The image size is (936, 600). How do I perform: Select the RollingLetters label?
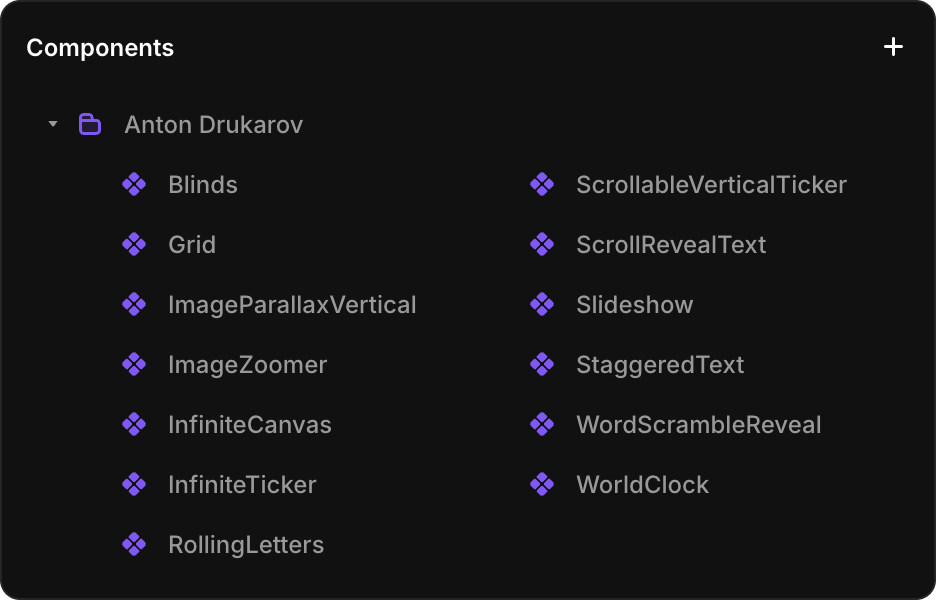pyautogui.click(x=246, y=545)
